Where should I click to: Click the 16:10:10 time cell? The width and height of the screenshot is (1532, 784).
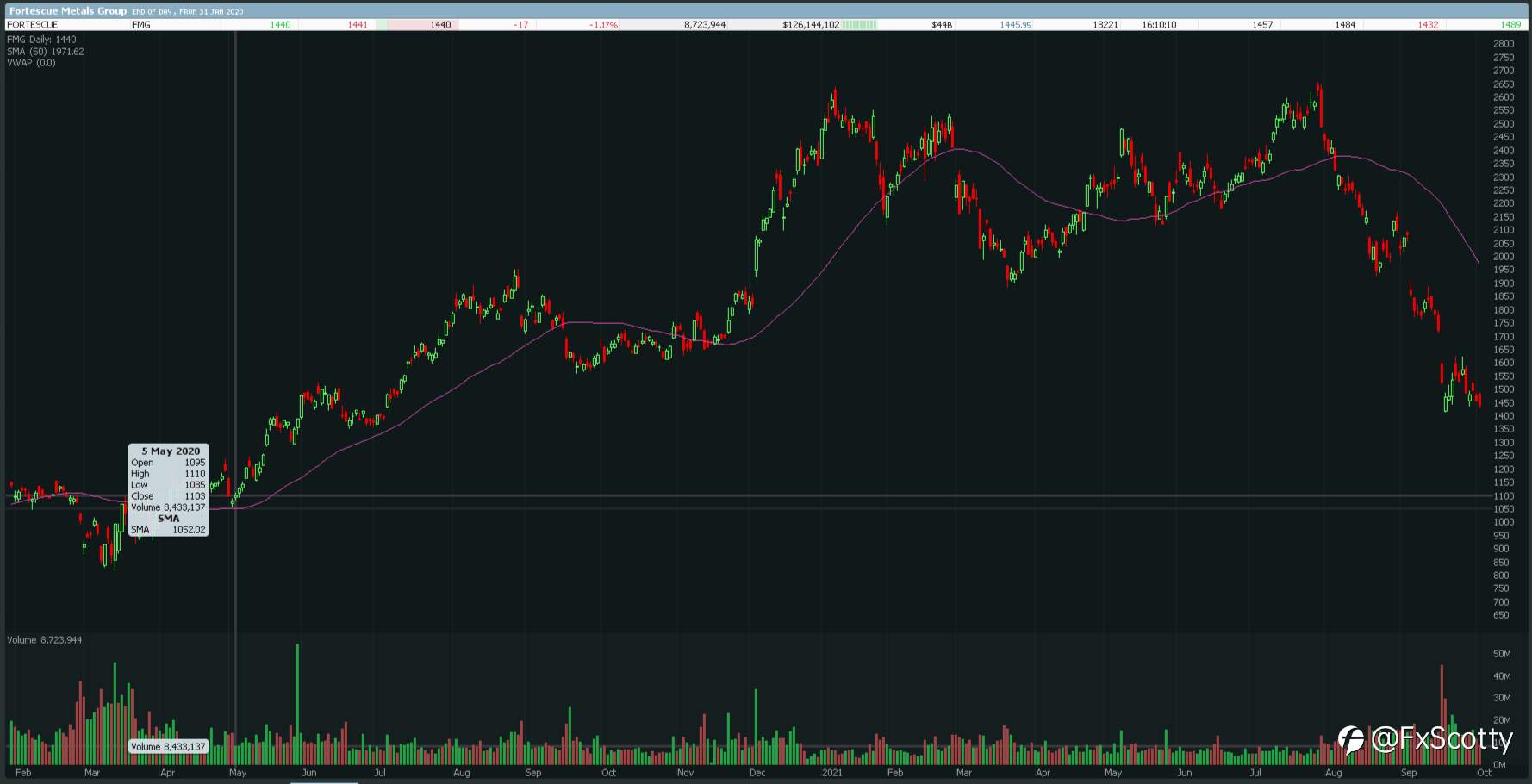coord(1159,25)
